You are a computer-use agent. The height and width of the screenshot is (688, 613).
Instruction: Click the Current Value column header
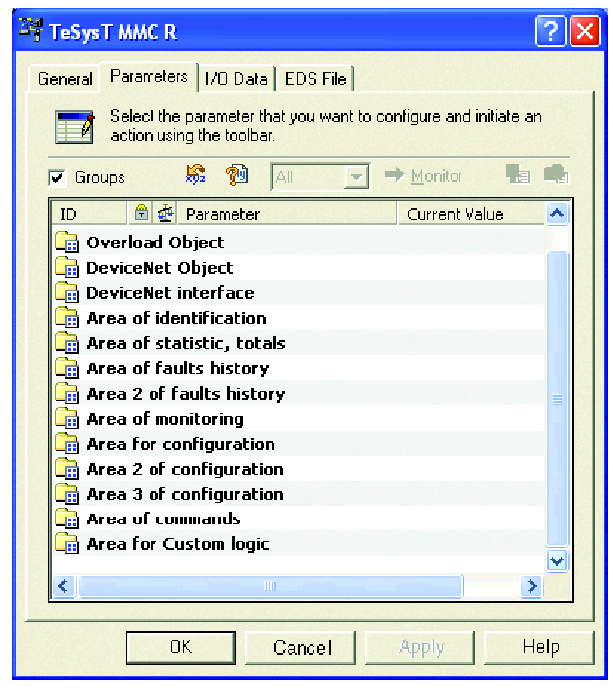pos(472,214)
